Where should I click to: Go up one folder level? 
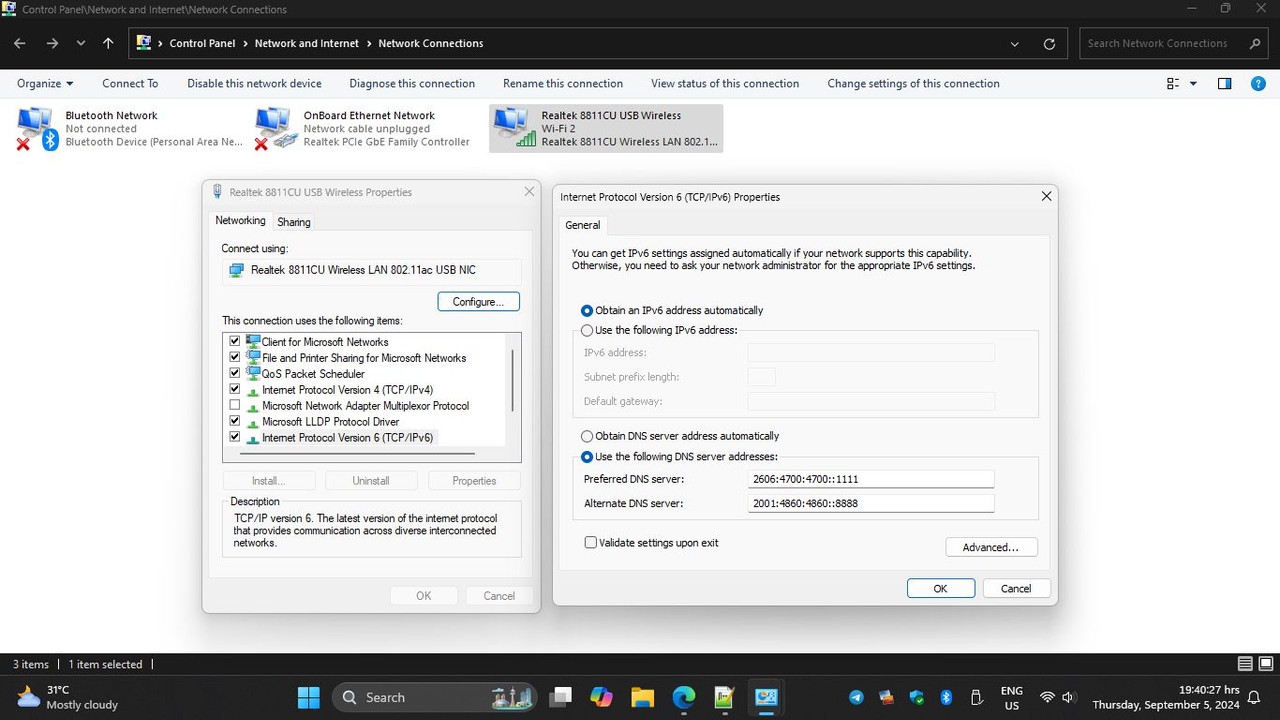coord(108,44)
